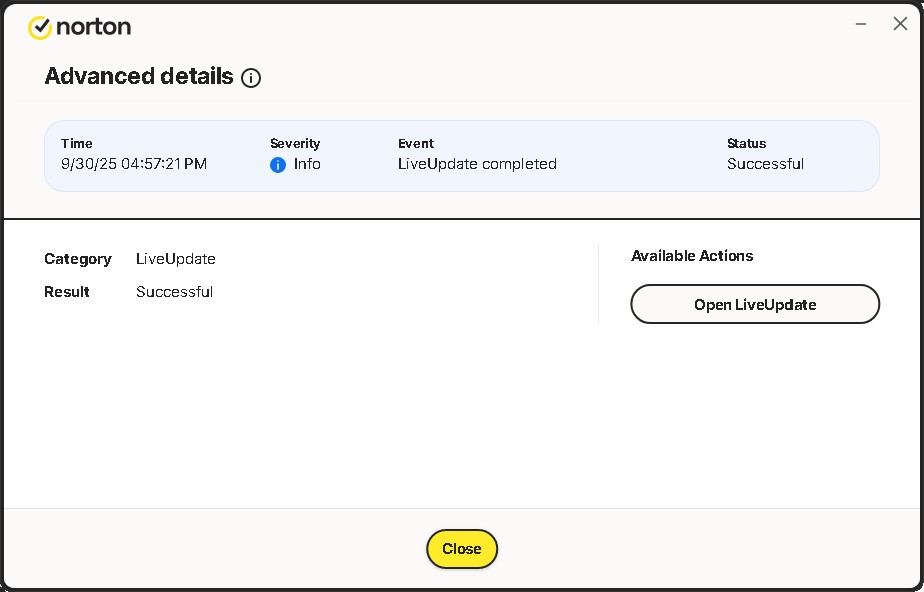The width and height of the screenshot is (924, 592).
Task: Click the info icon beside Advanced details
Action: point(251,78)
